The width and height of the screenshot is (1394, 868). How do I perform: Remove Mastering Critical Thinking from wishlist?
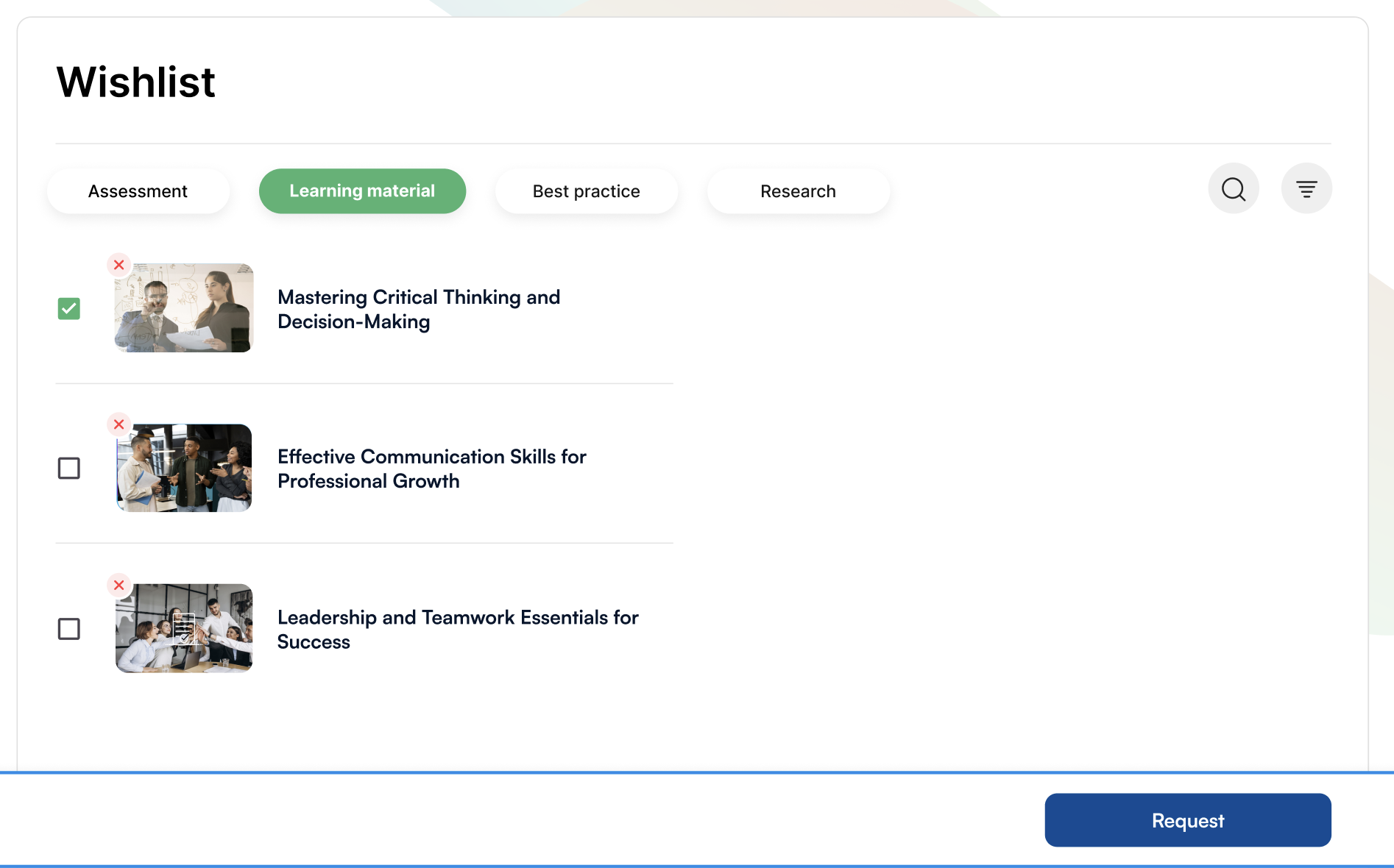coord(118,265)
